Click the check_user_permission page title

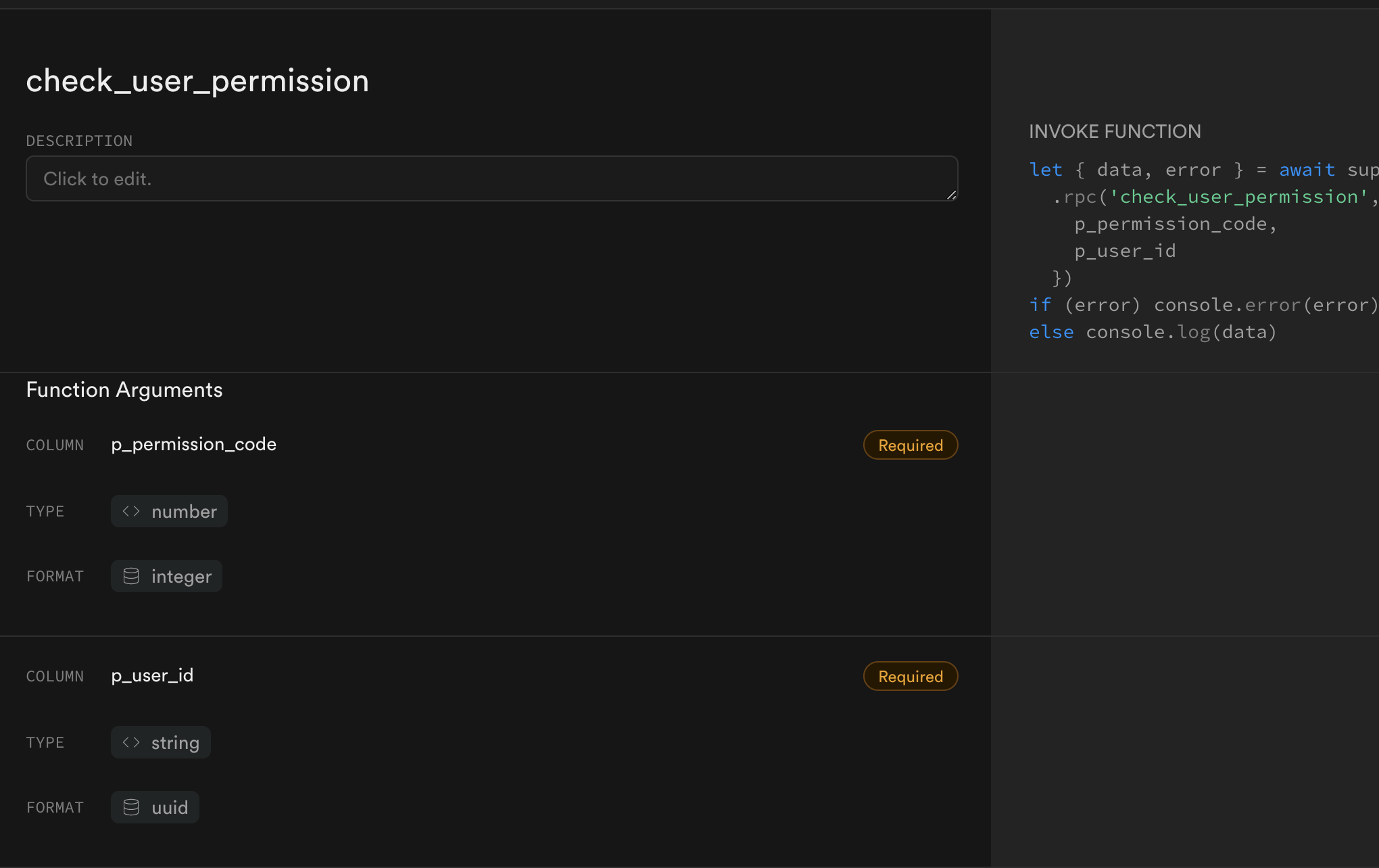pos(197,81)
